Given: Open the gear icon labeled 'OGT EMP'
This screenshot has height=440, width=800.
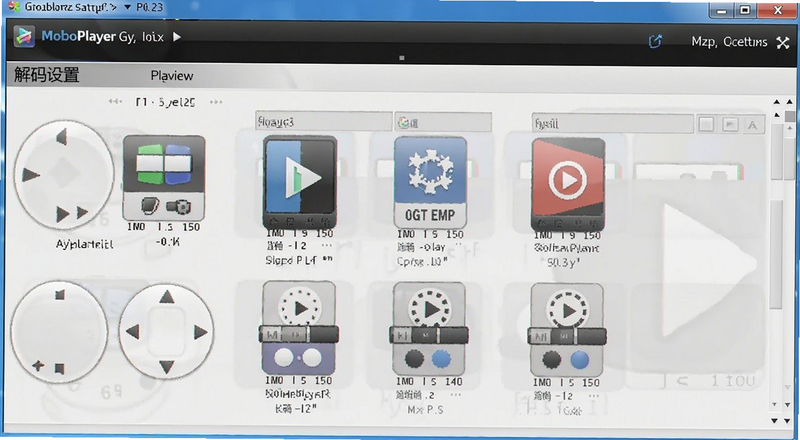Looking at the screenshot, I should (x=431, y=182).
